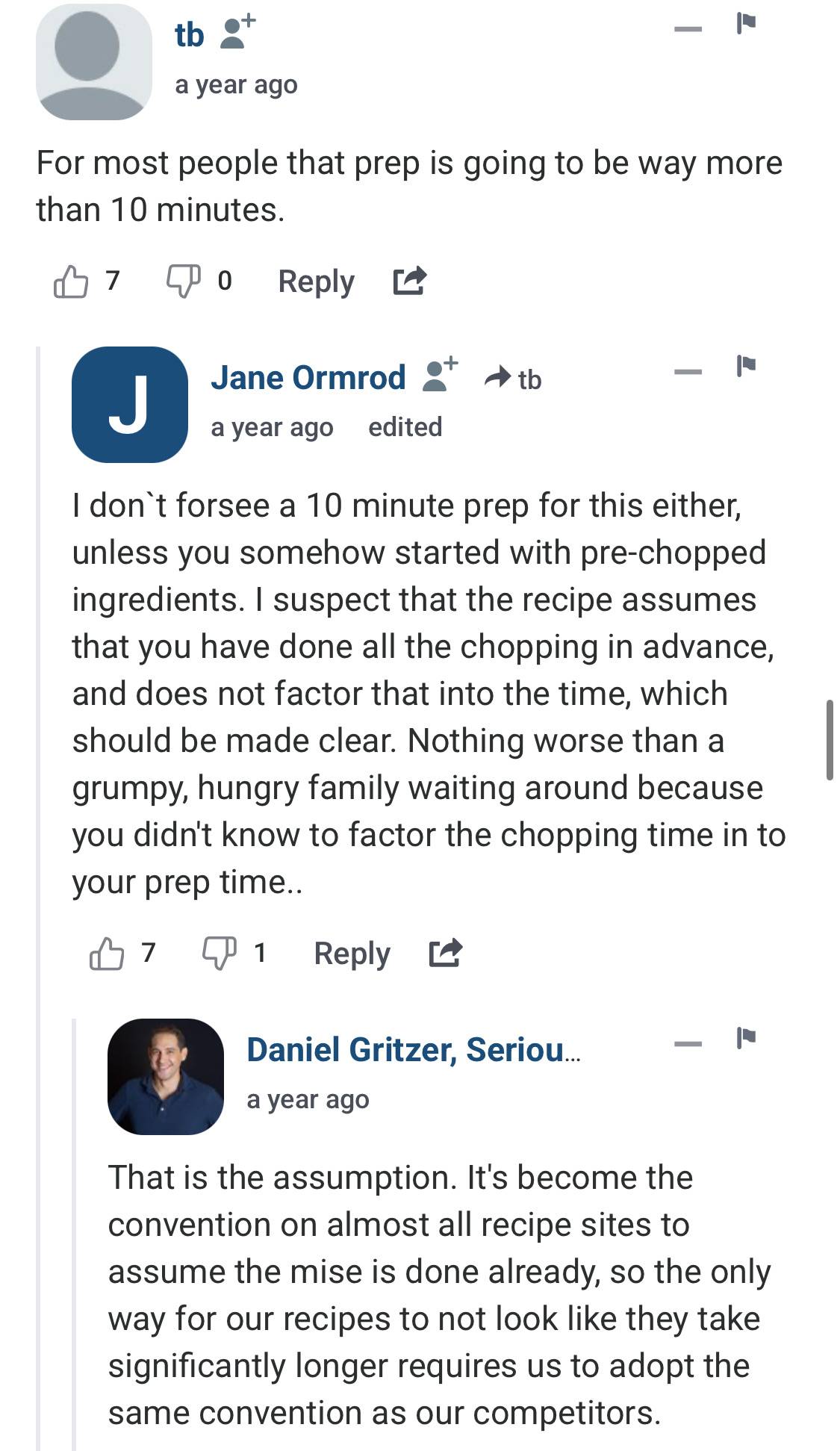Reply to Jane Ormrod's comment
The height and width of the screenshot is (1451, 840).
click(x=352, y=954)
